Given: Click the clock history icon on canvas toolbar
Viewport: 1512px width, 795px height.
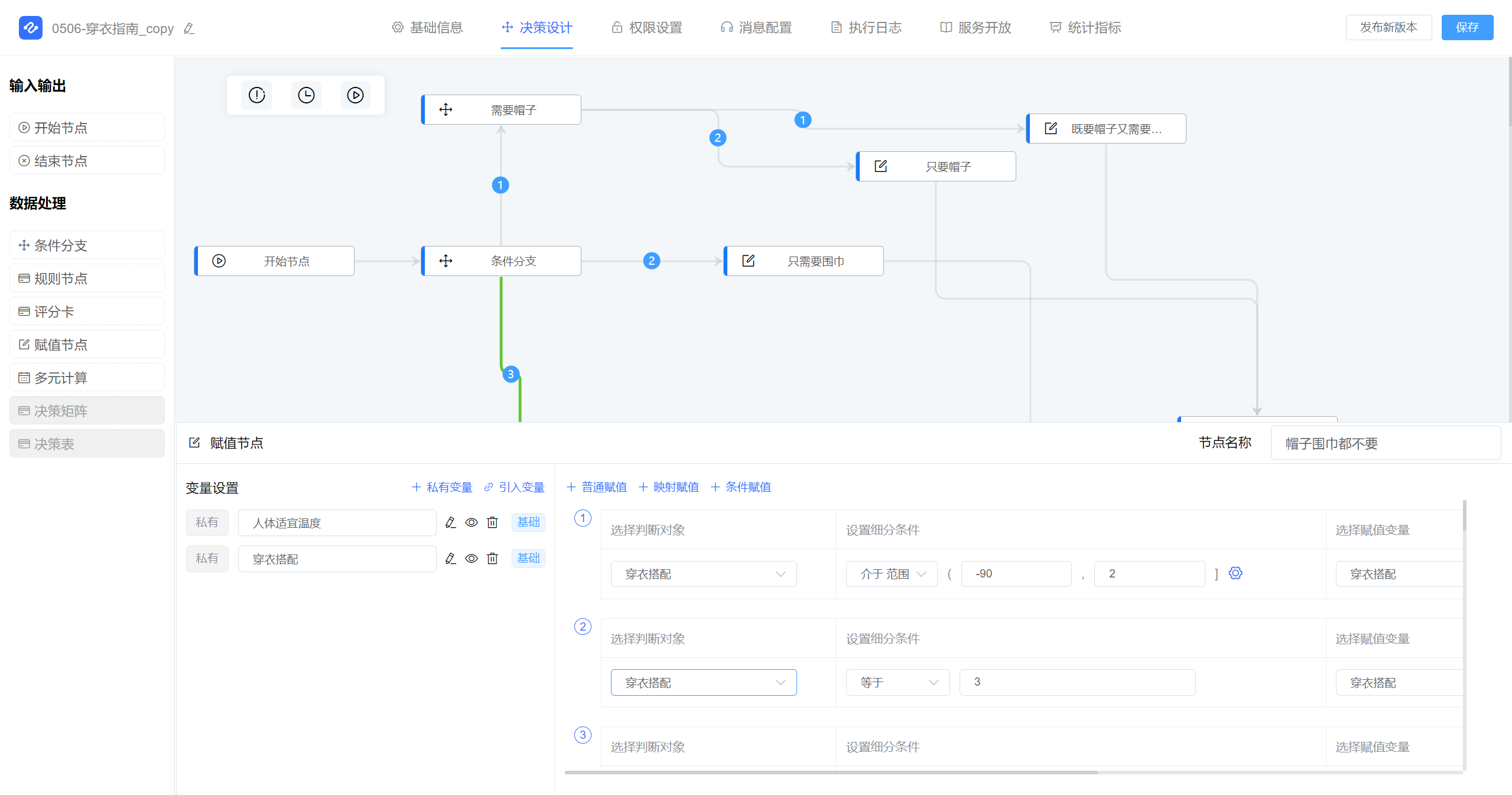Looking at the screenshot, I should pos(306,95).
